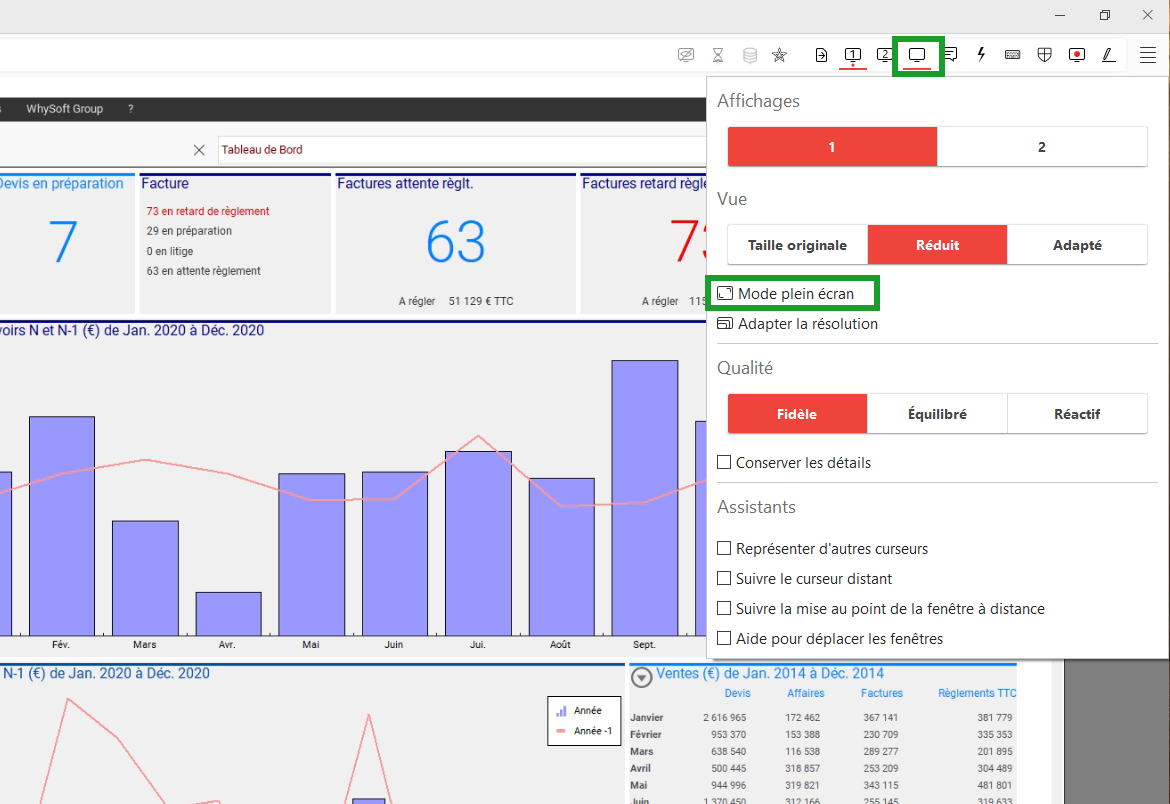1170x804 pixels.
Task: Click the lightning bolt actions icon
Action: [981, 55]
